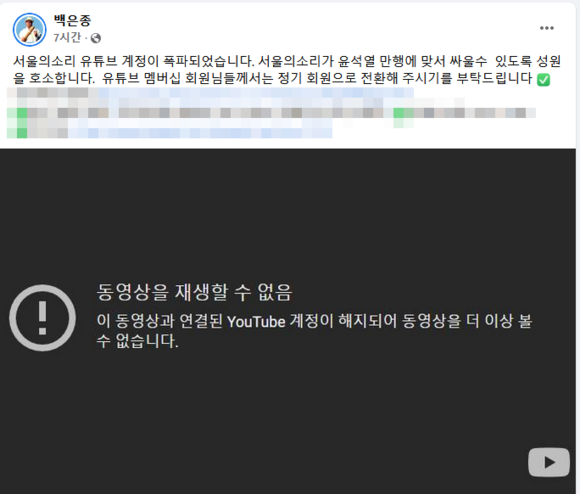580x494 pixels.
Task: Click the YouTube logo on the video
Action: click(549, 462)
